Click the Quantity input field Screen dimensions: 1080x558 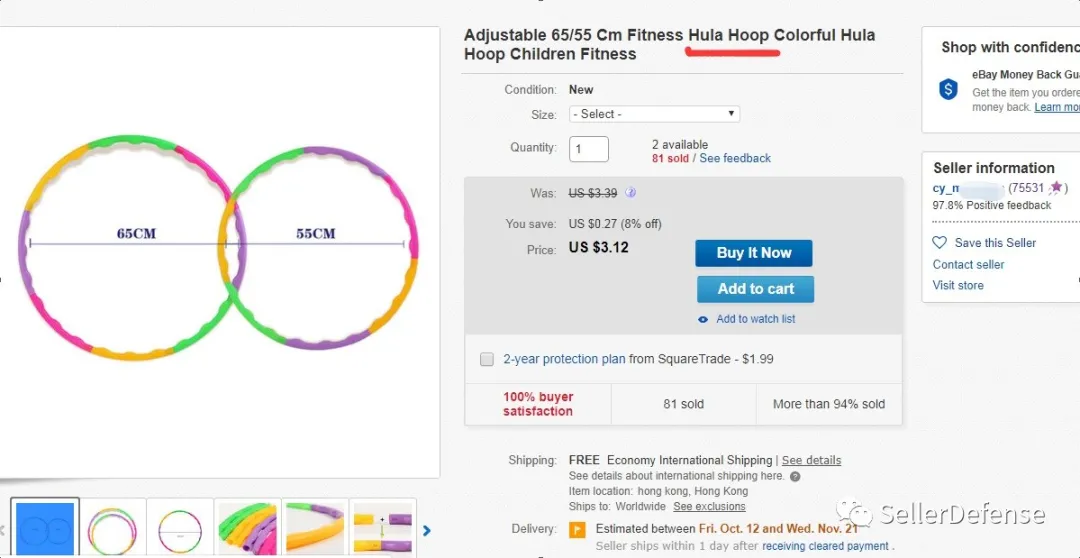coord(589,149)
